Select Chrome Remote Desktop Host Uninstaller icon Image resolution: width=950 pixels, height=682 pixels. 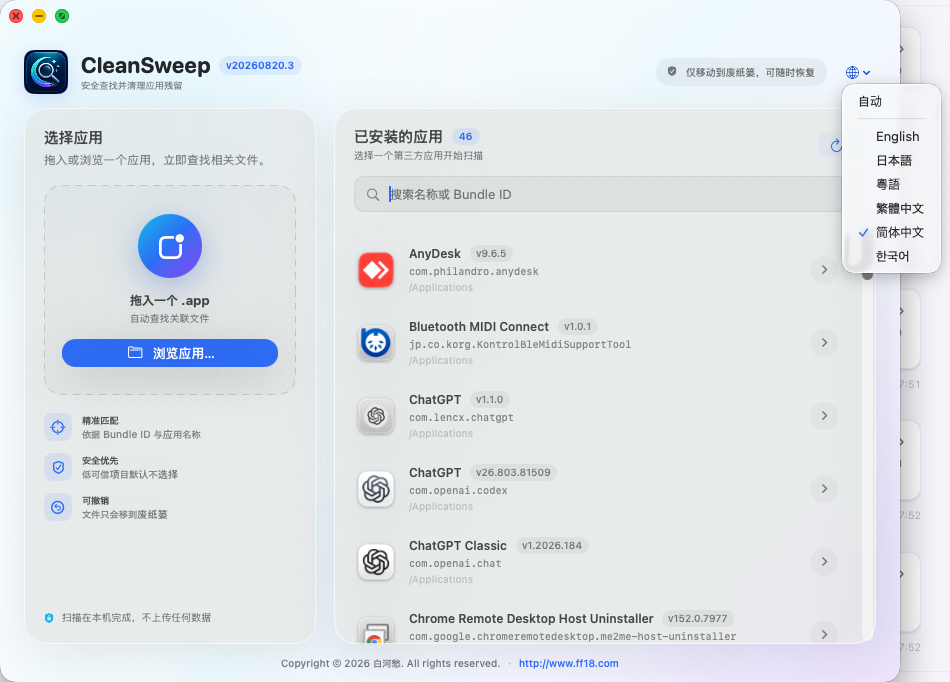click(x=376, y=630)
